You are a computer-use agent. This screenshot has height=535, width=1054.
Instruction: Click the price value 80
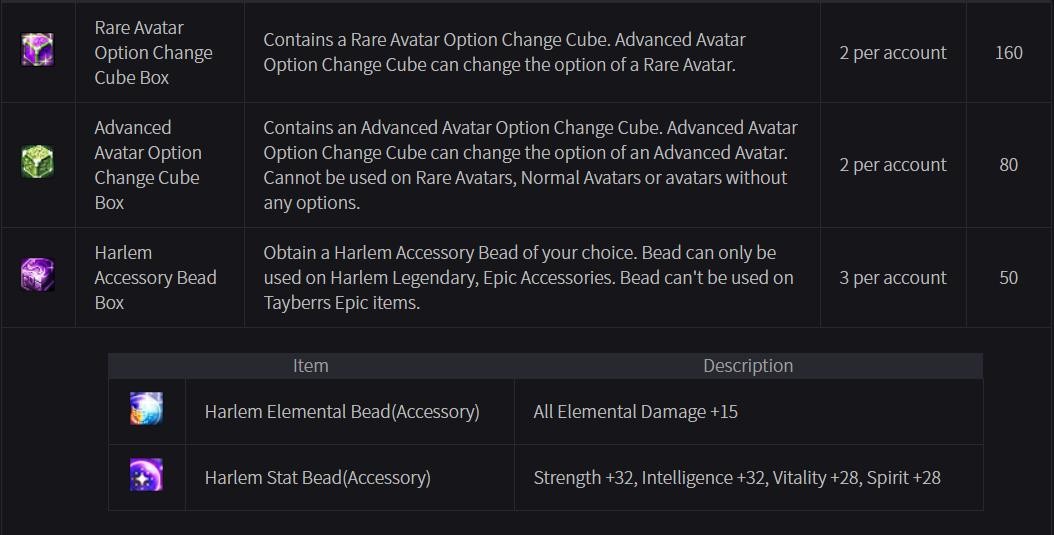point(1008,165)
